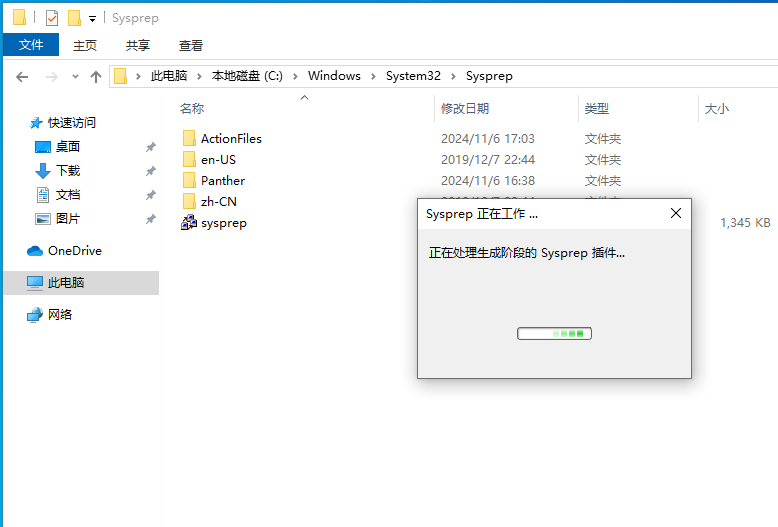The height and width of the screenshot is (527, 778).
Task: Expand the chevron after 此电脑 in breadcrumb
Action: (199, 76)
